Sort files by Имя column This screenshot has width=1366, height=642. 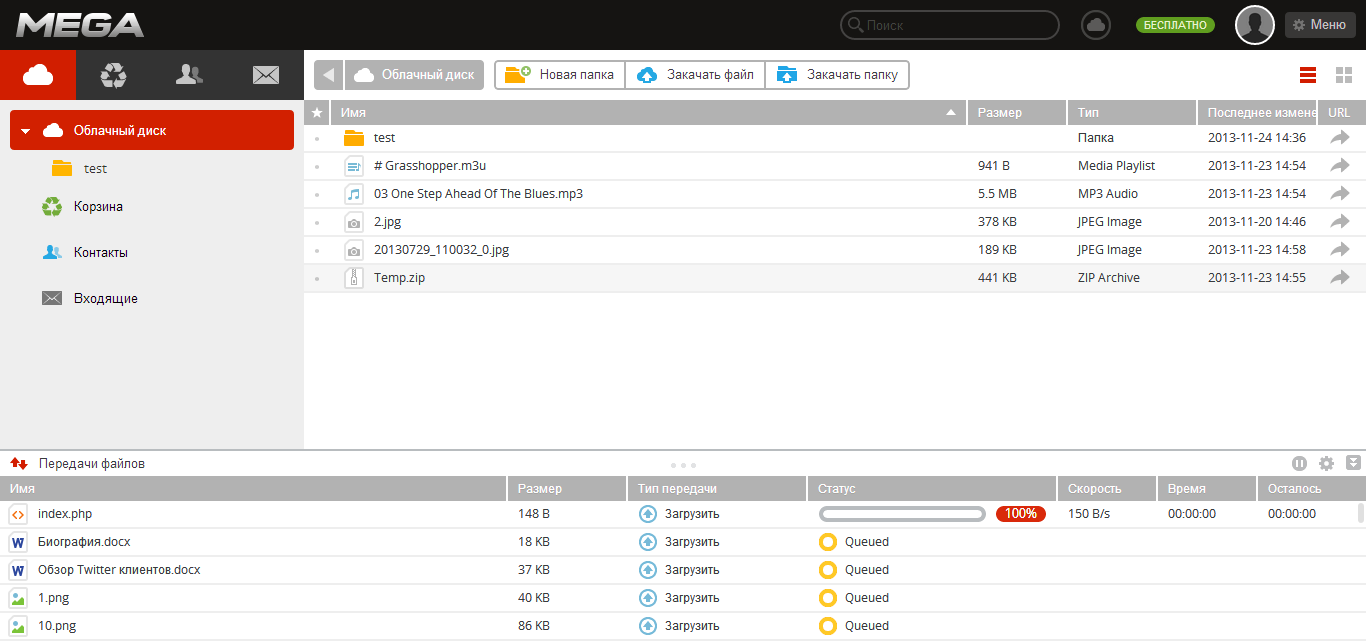(649, 113)
